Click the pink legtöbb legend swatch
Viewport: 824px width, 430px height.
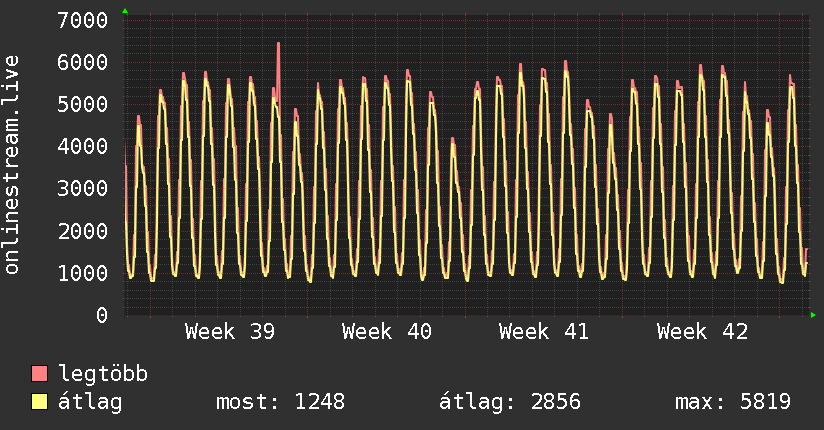pyautogui.click(x=39, y=374)
